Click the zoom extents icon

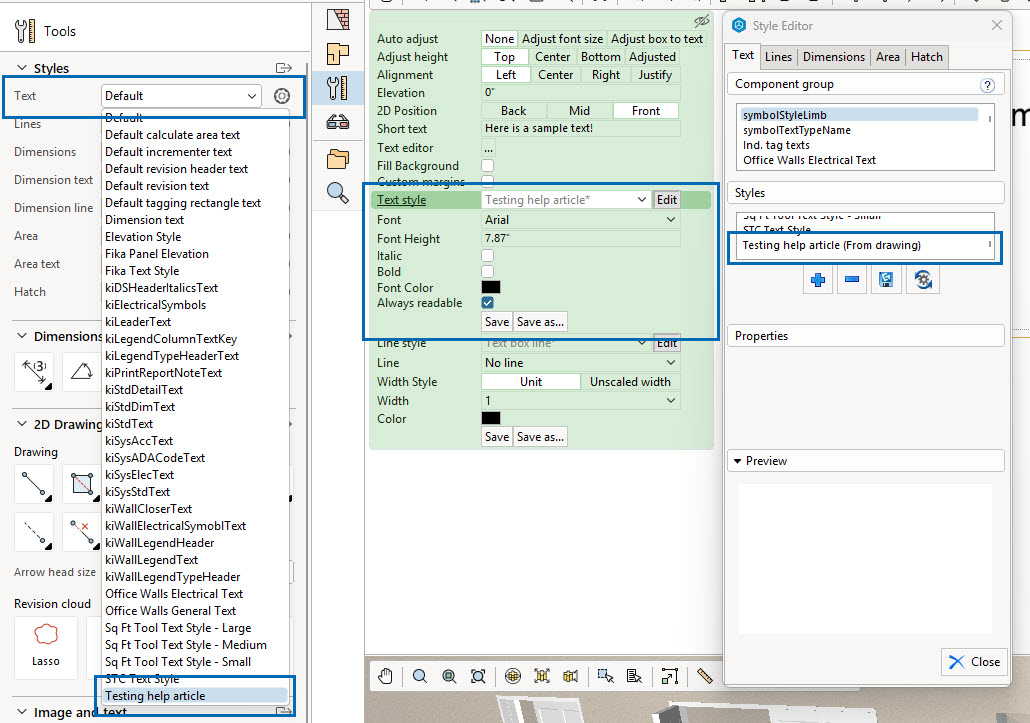pos(478,676)
